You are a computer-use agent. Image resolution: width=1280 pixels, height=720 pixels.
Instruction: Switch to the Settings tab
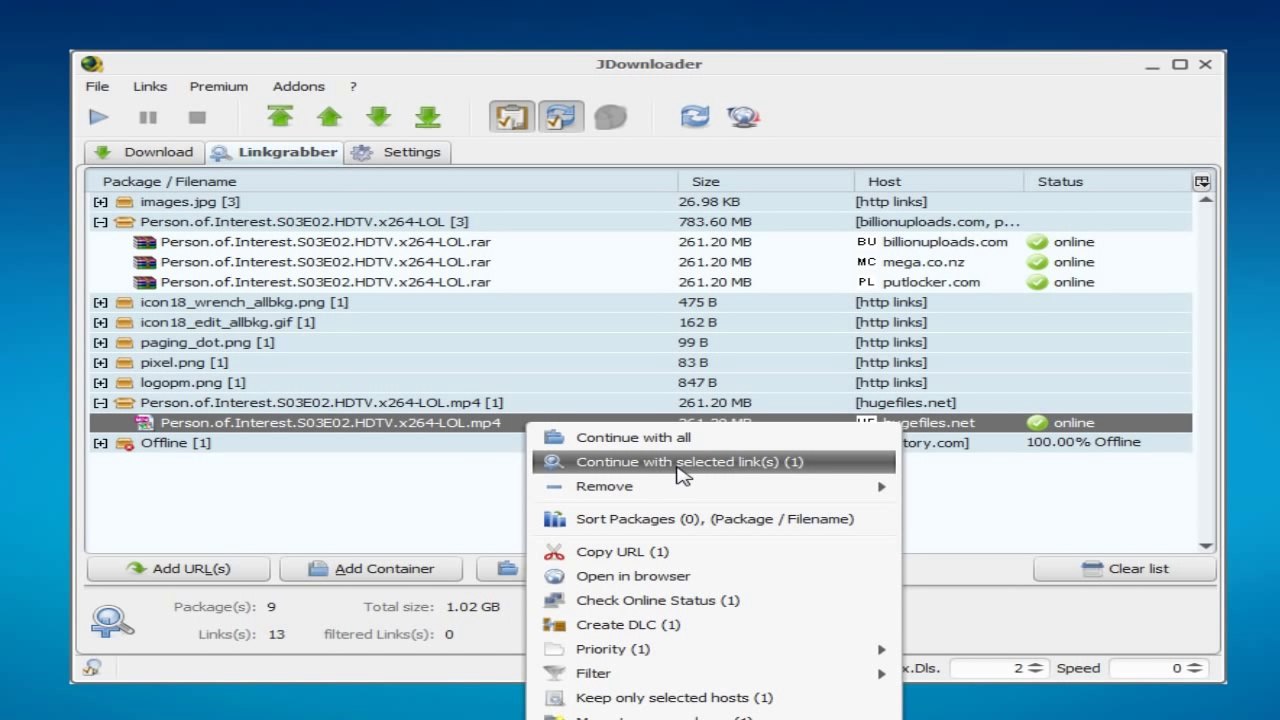398,152
